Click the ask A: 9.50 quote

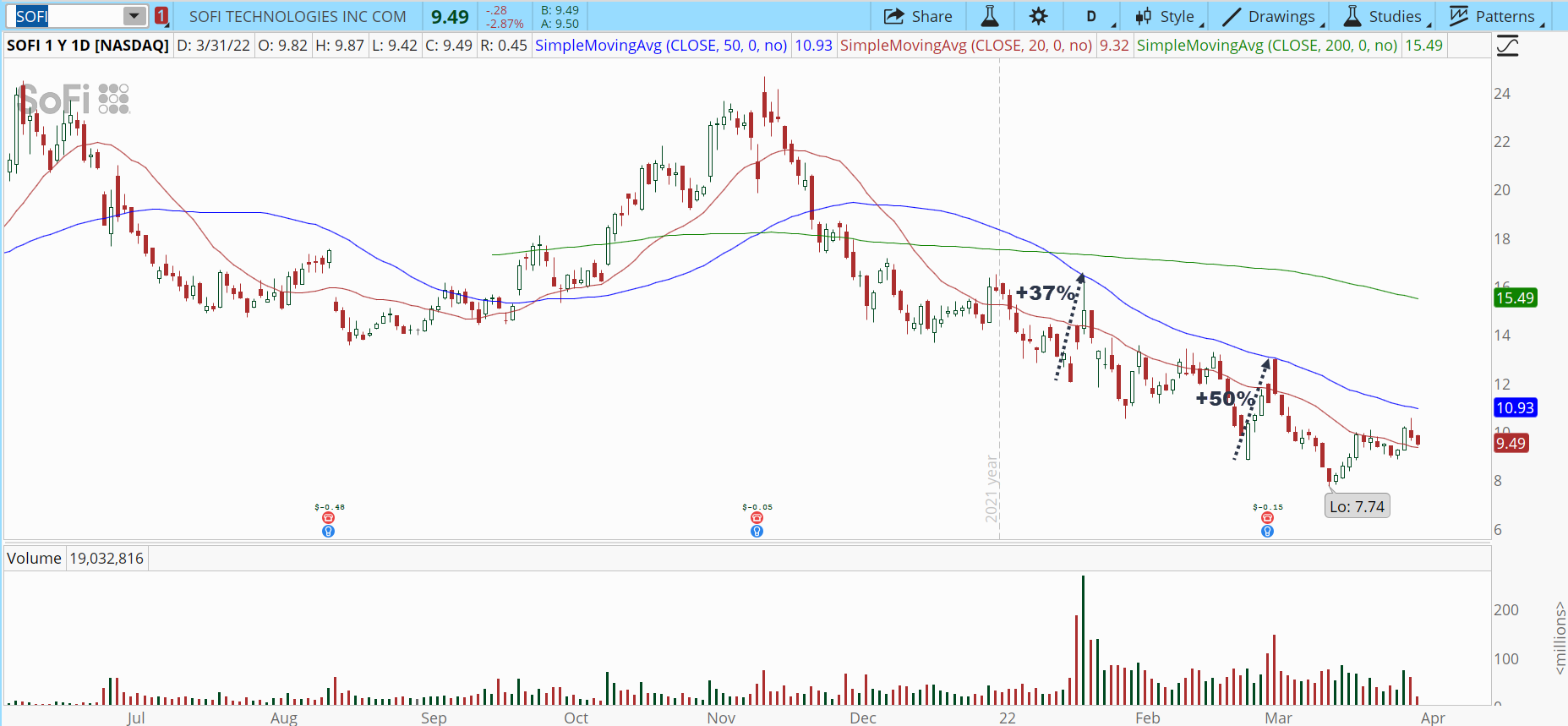coord(560,24)
